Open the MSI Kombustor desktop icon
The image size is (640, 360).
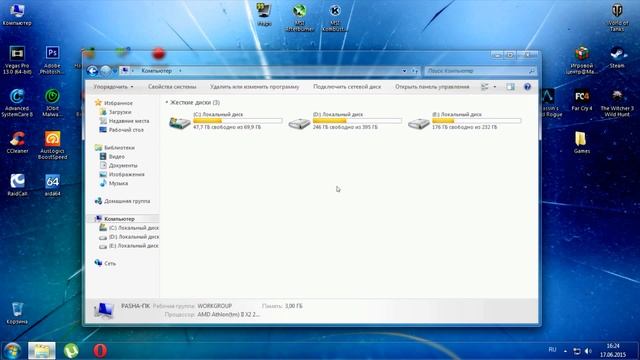(335, 18)
